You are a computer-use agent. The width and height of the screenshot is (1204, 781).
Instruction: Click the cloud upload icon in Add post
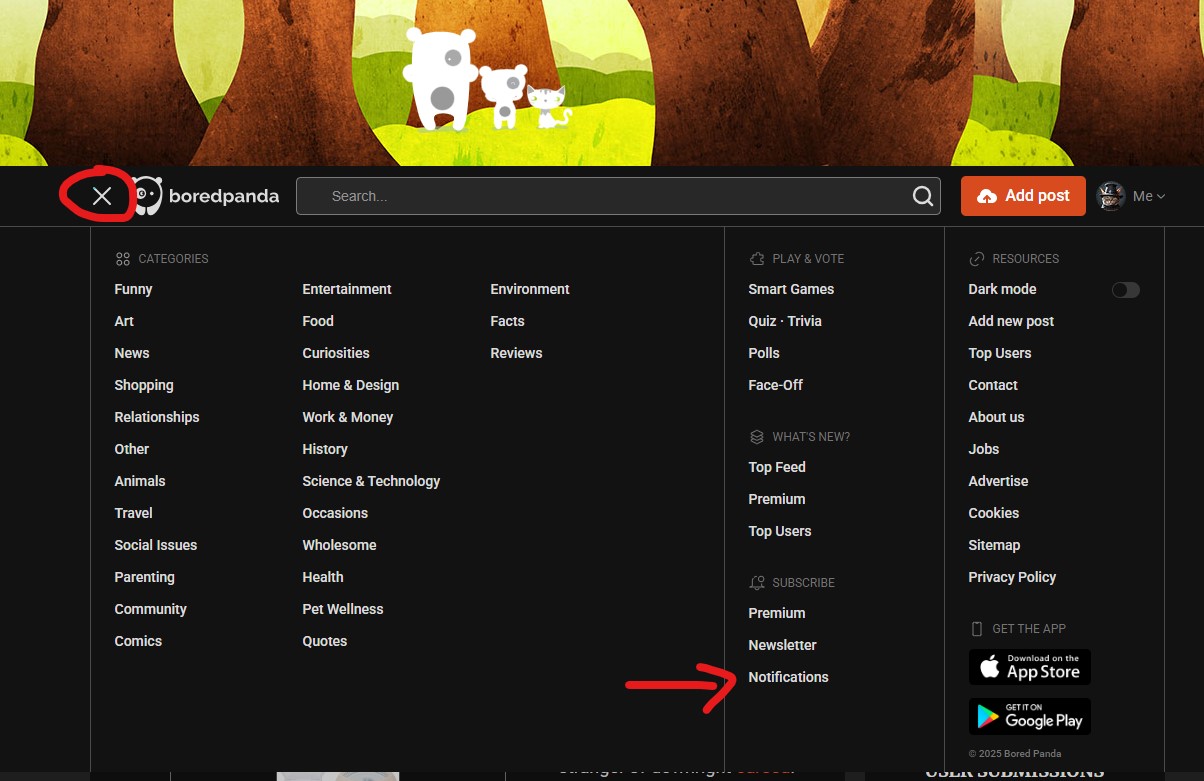[986, 196]
